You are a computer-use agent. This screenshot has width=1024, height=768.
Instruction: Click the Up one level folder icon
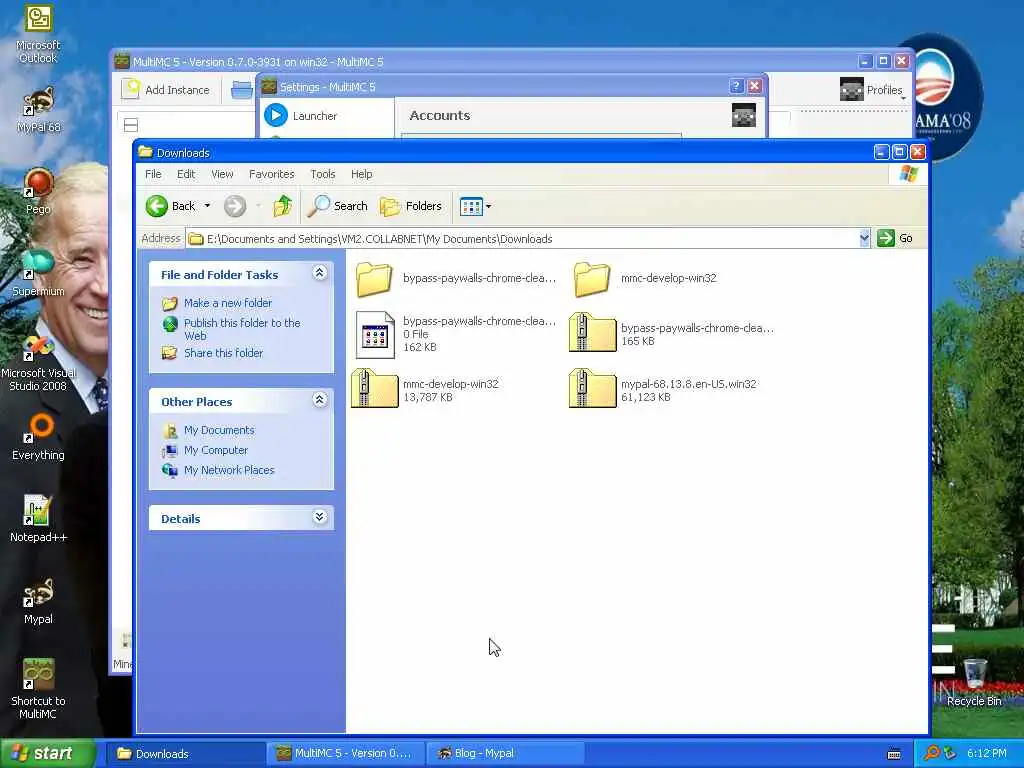282,206
